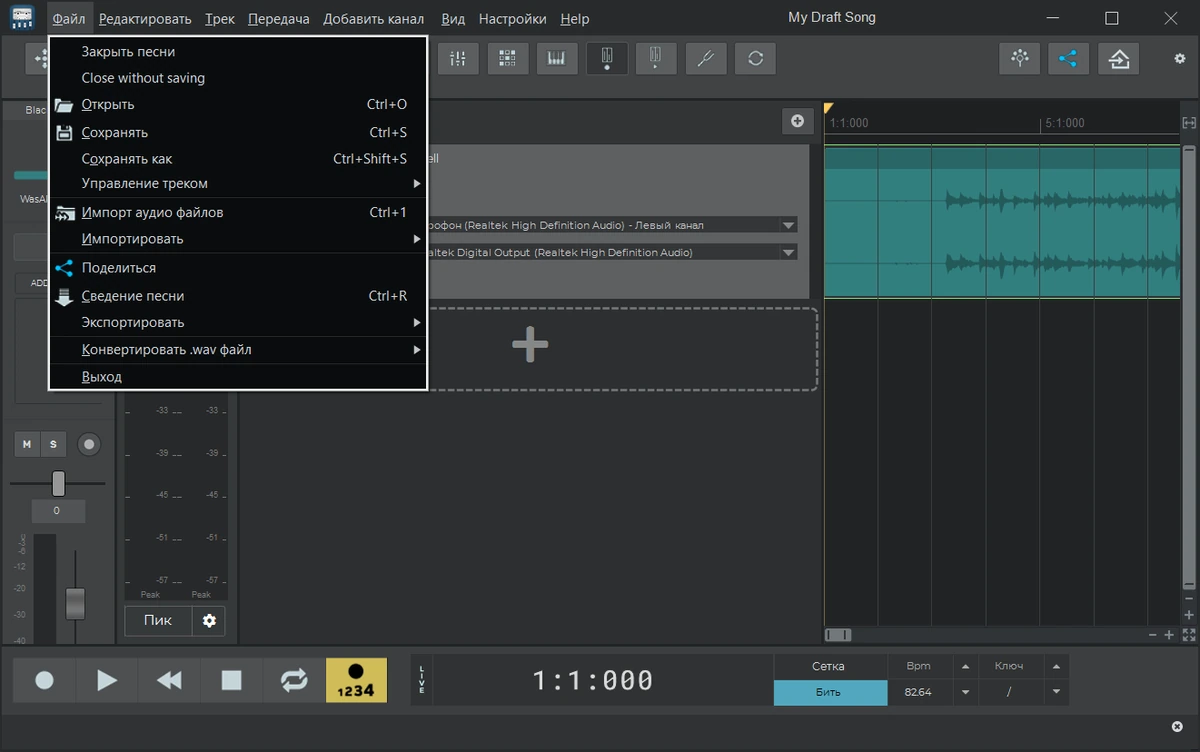Click the upload arrow toolbar icon
1200x752 pixels.
pos(1119,59)
